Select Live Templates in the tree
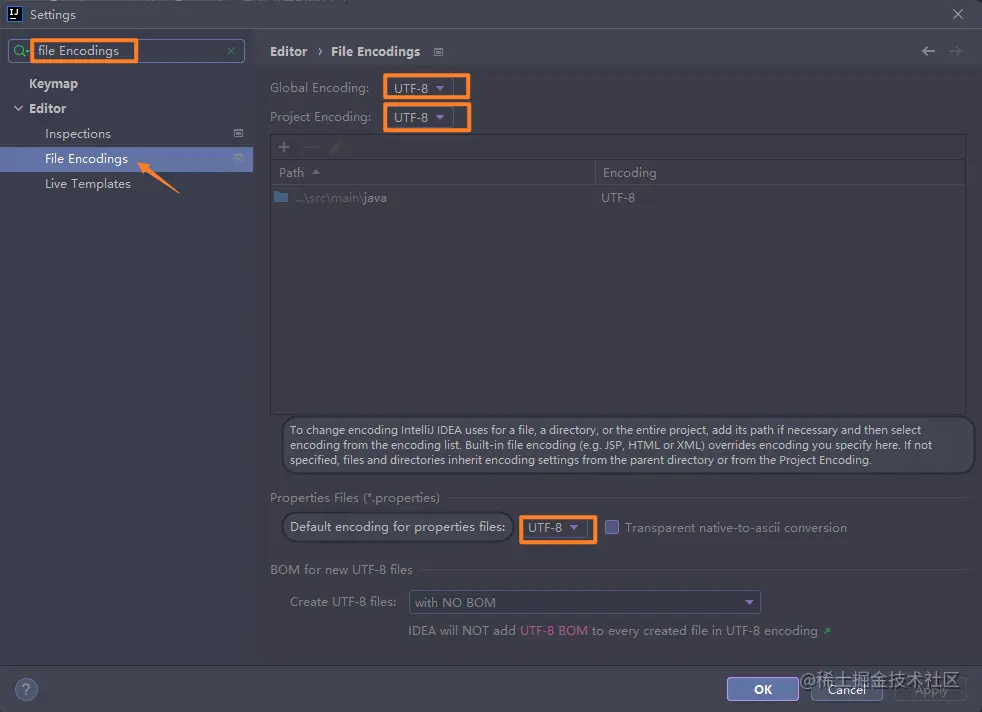 pos(88,183)
